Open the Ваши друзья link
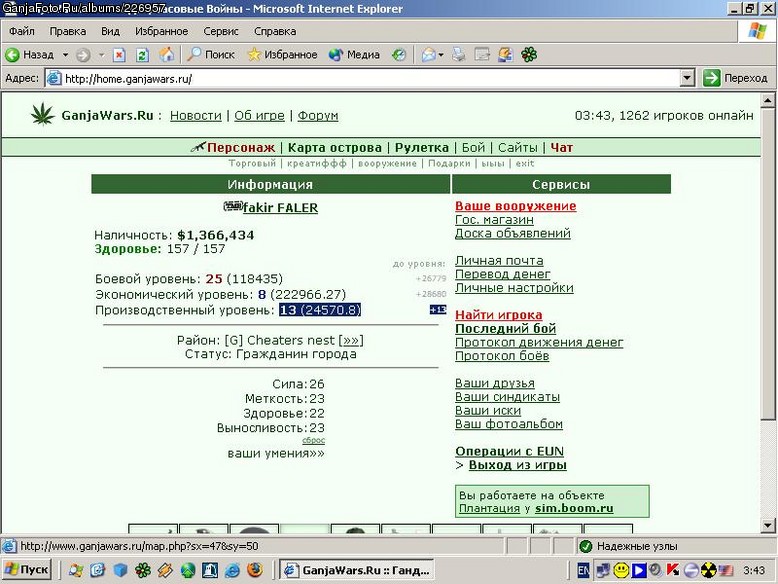 pyautogui.click(x=495, y=383)
